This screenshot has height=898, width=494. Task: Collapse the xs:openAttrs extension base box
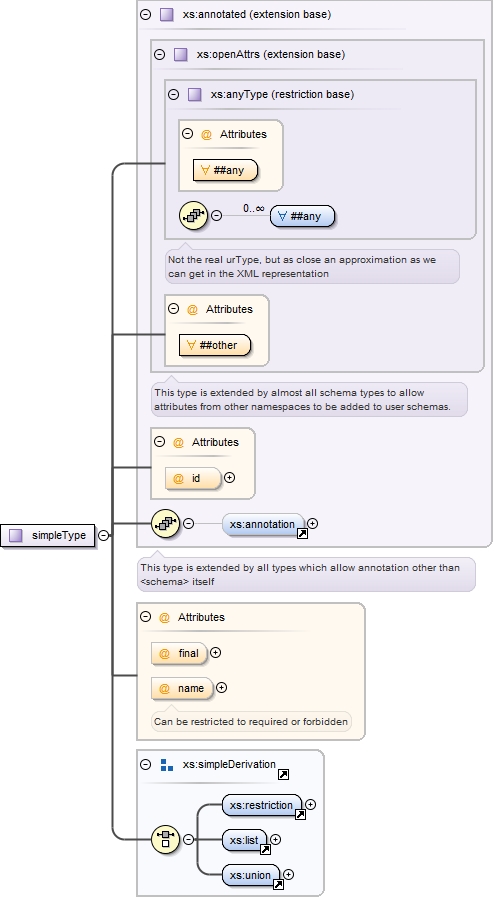click(x=160, y=54)
